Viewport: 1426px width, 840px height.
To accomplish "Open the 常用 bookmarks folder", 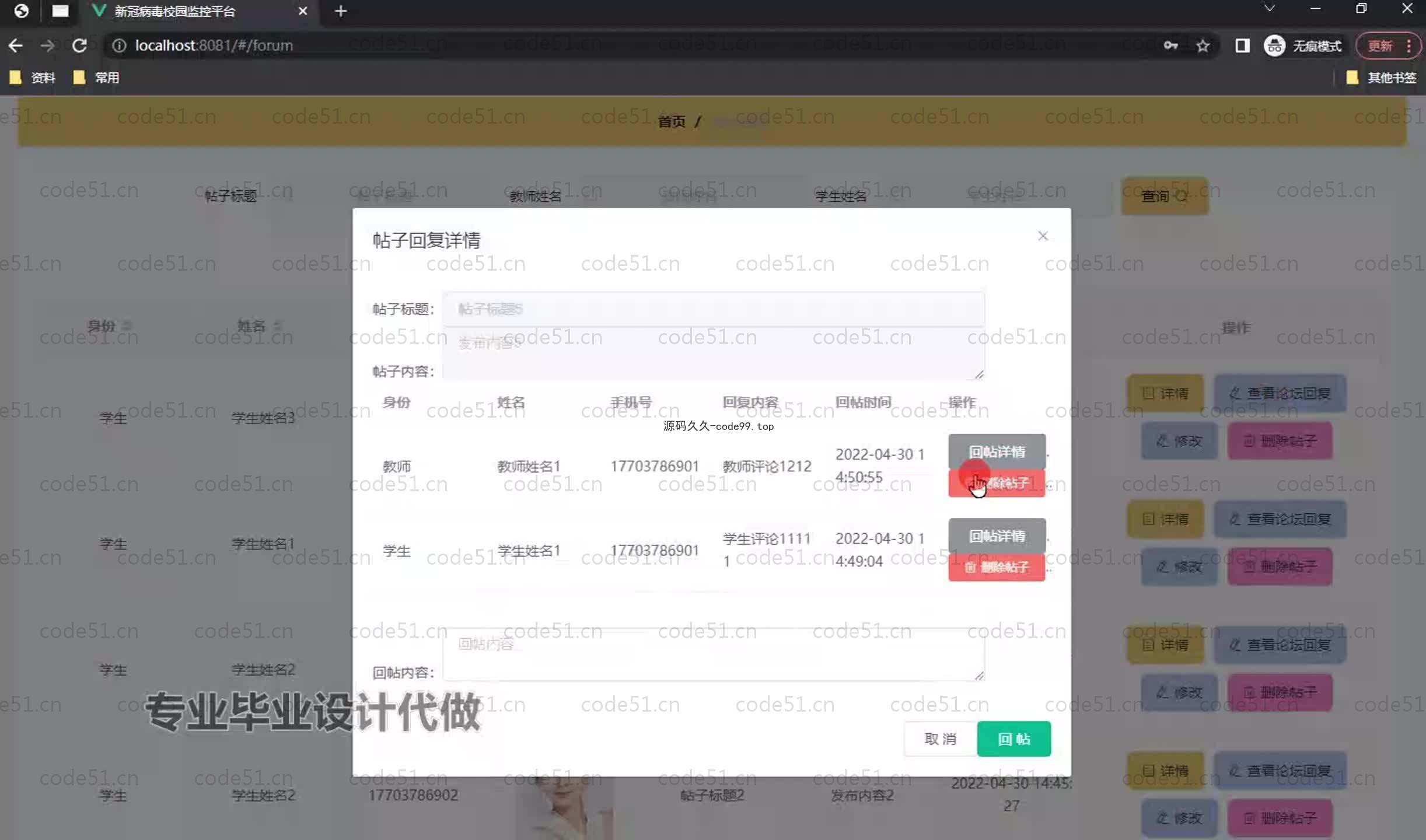I will tap(96, 78).
